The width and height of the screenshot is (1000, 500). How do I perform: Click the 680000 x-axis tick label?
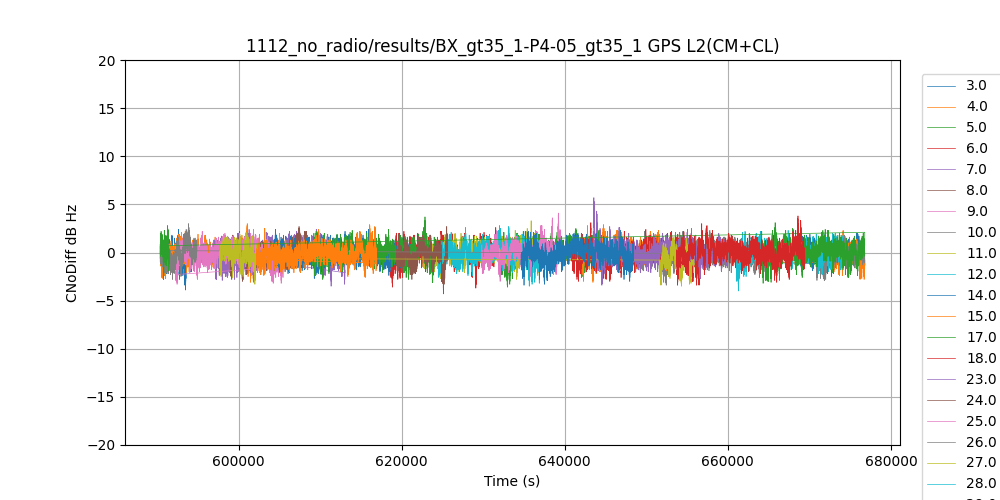pos(891,462)
